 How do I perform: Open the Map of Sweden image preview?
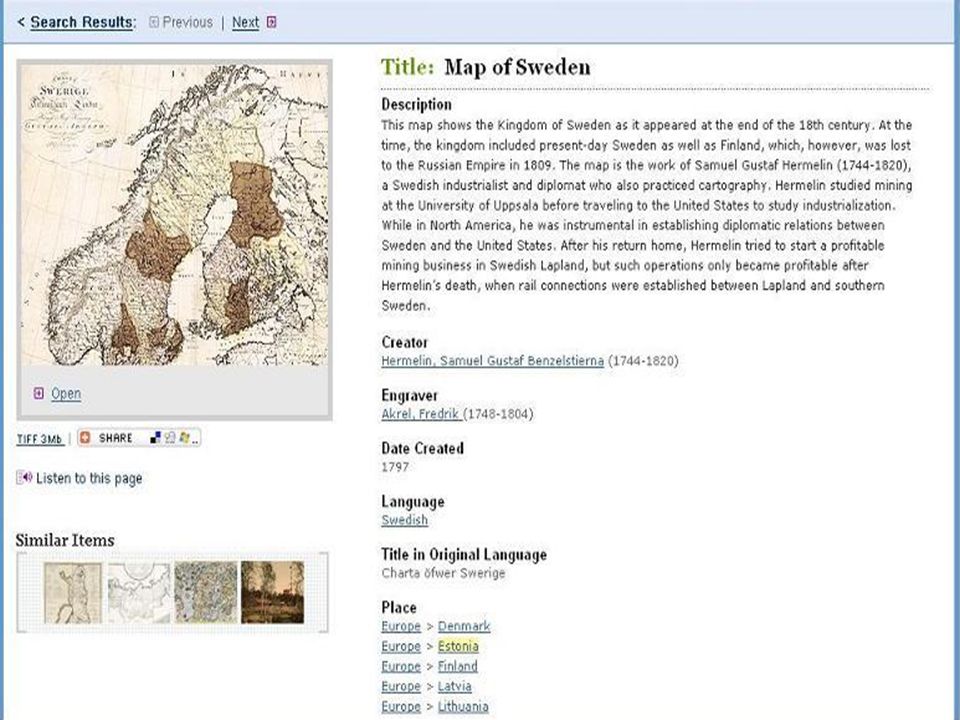point(174,215)
